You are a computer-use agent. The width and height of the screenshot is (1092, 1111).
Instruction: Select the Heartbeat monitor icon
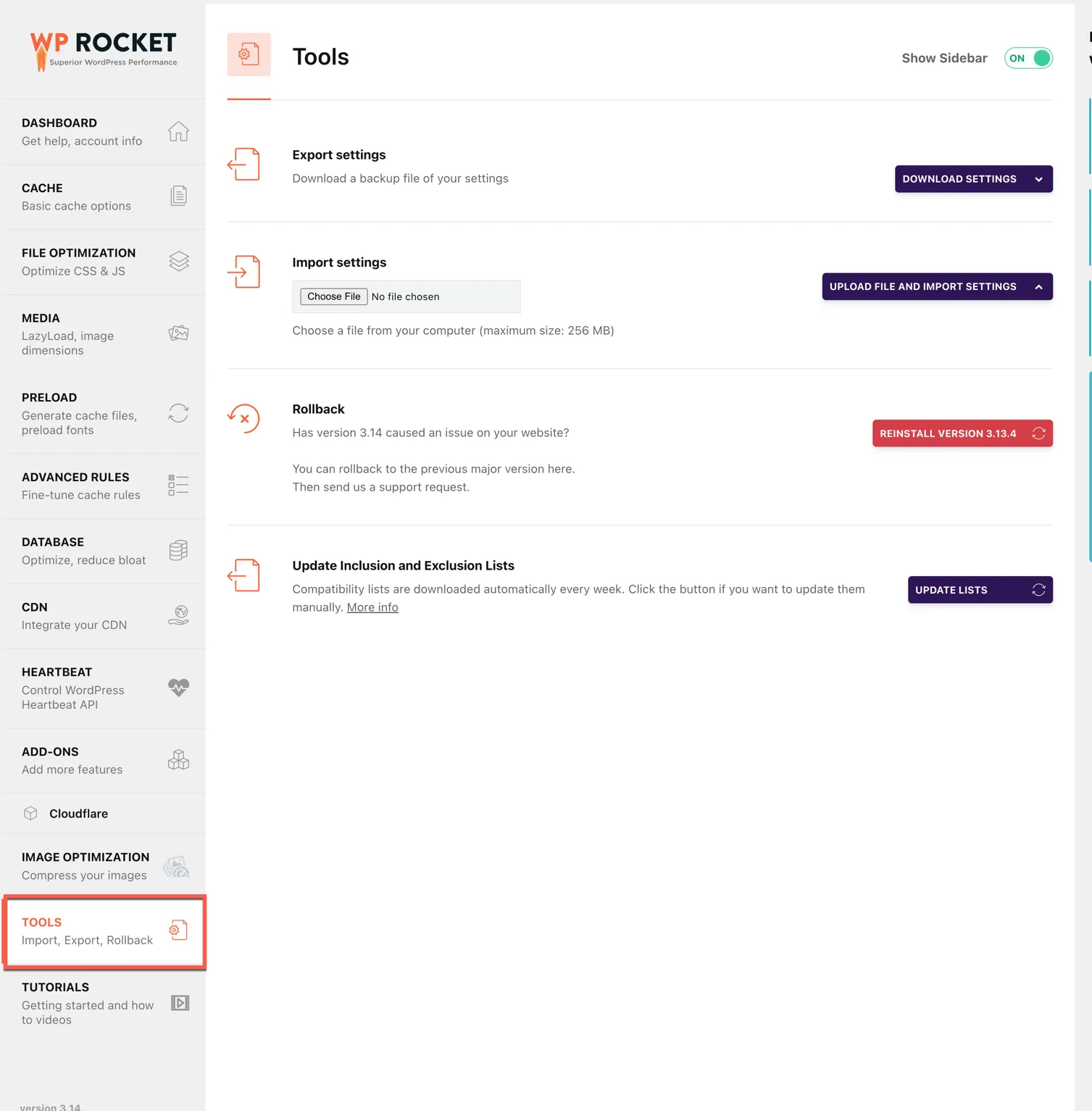click(x=178, y=687)
